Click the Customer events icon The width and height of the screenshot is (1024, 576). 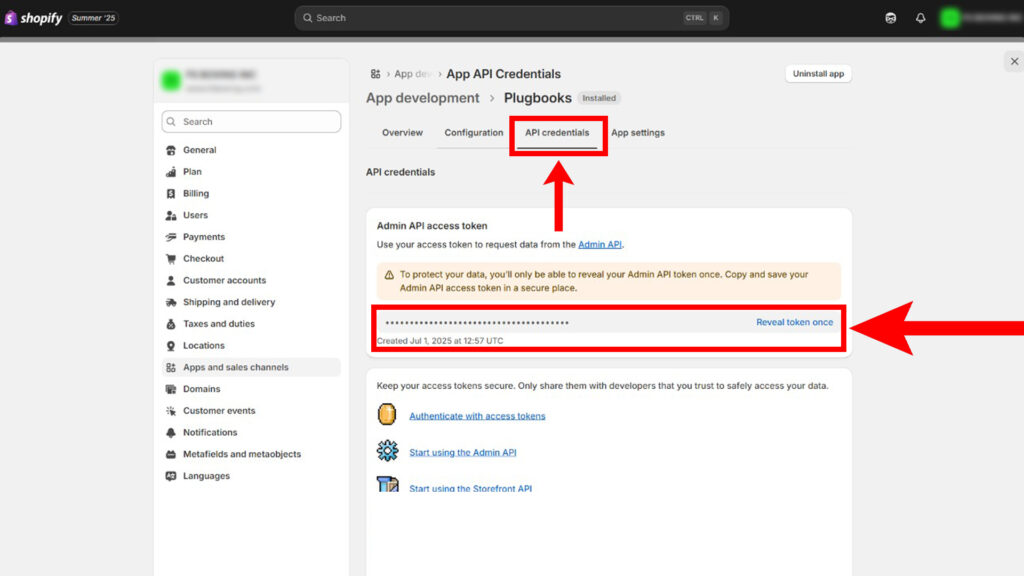coord(171,411)
